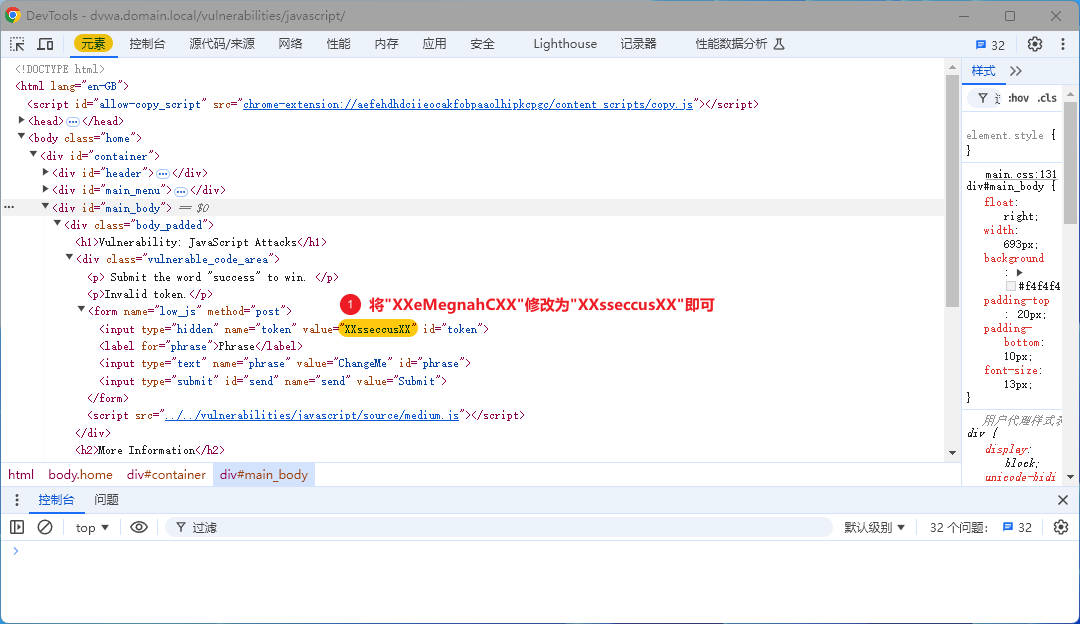
Task: Switch to the 元素 tab
Action: point(93,44)
